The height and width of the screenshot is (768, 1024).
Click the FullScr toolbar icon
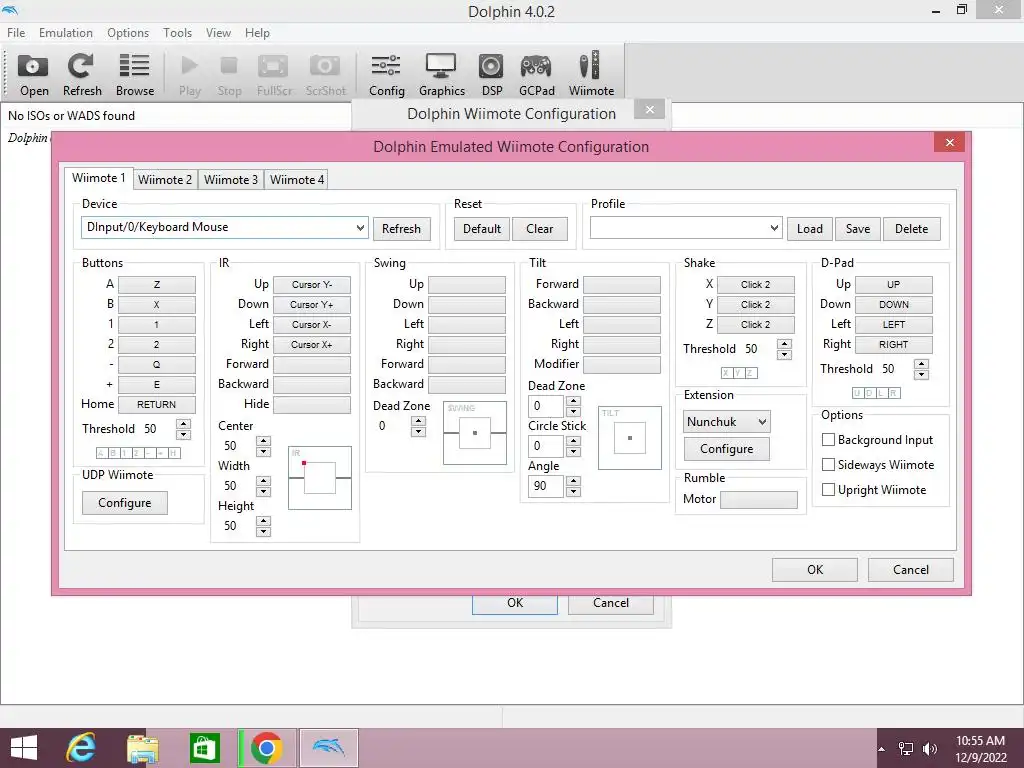(x=274, y=74)
